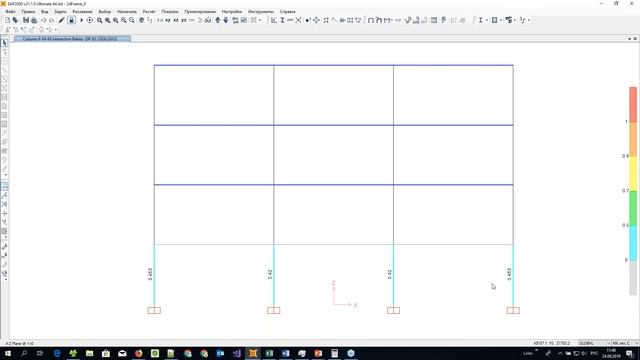The width and height of the screenshot is (640, 360).
Task: Click the red segment of color legend
Action: coord(633,104)
